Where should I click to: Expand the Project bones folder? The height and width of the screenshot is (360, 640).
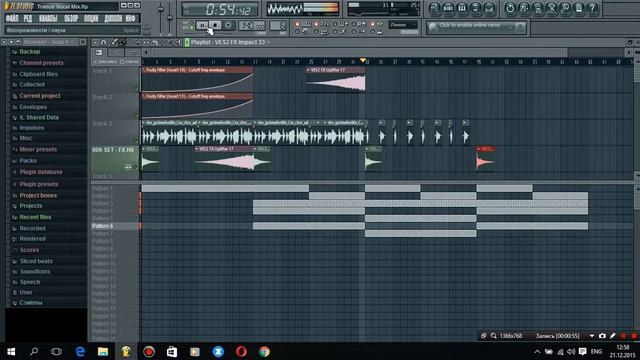click(x=38, y=196)
